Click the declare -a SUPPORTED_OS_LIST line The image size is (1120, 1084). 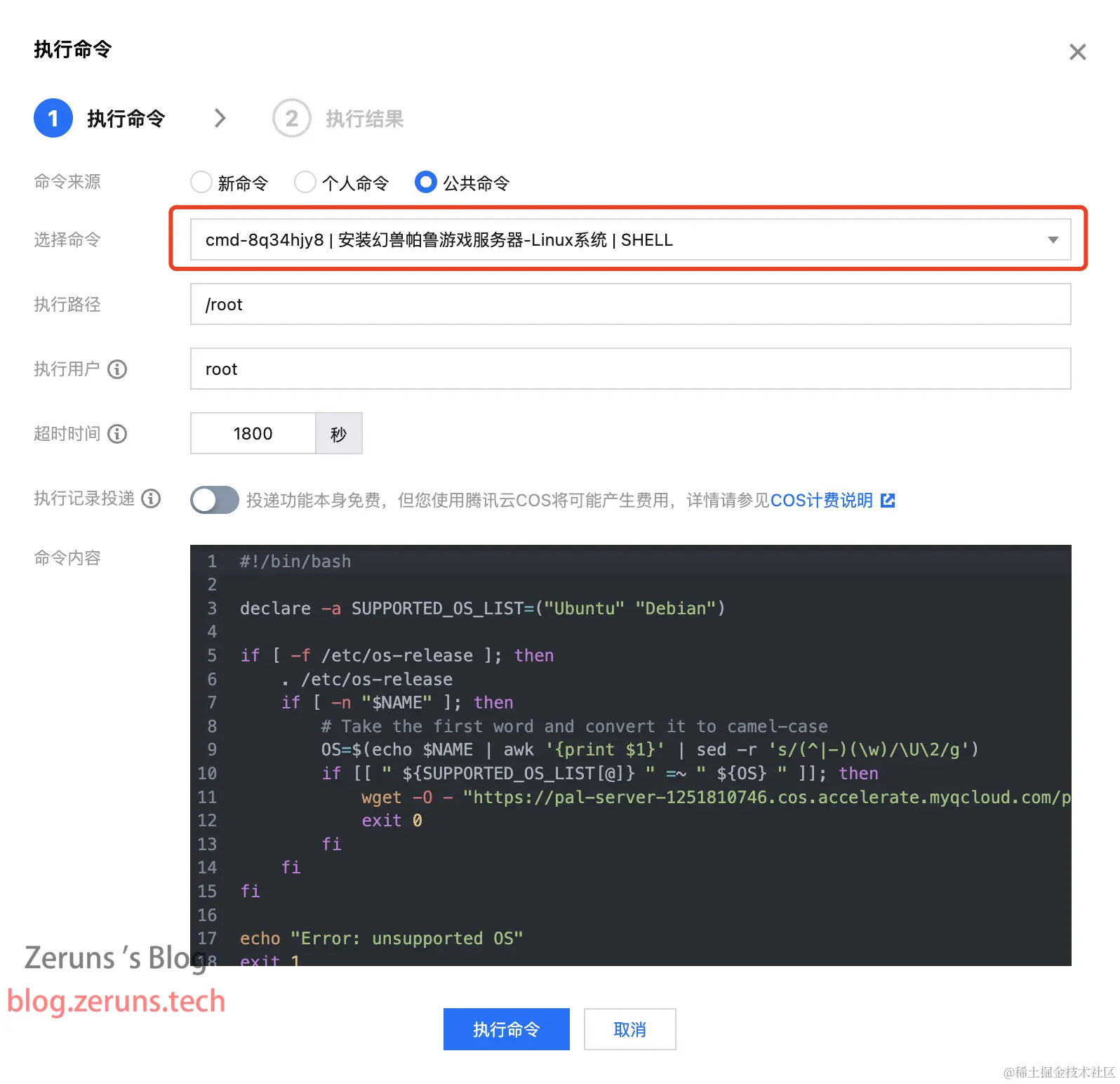(483, 608)
